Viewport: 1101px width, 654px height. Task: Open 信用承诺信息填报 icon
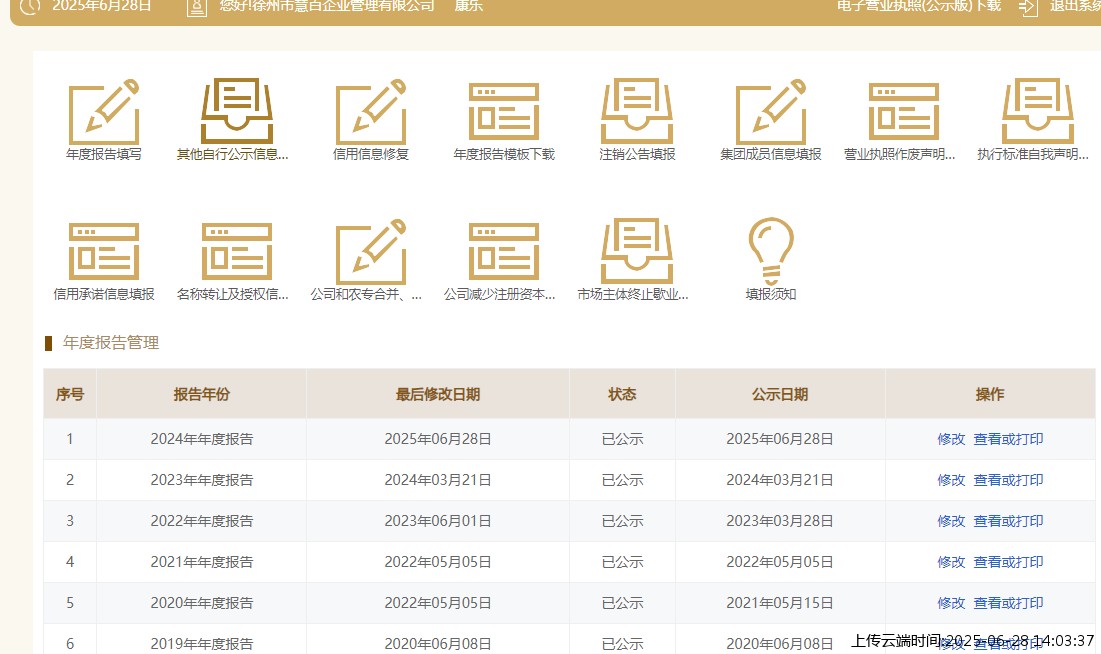[104, 251]
